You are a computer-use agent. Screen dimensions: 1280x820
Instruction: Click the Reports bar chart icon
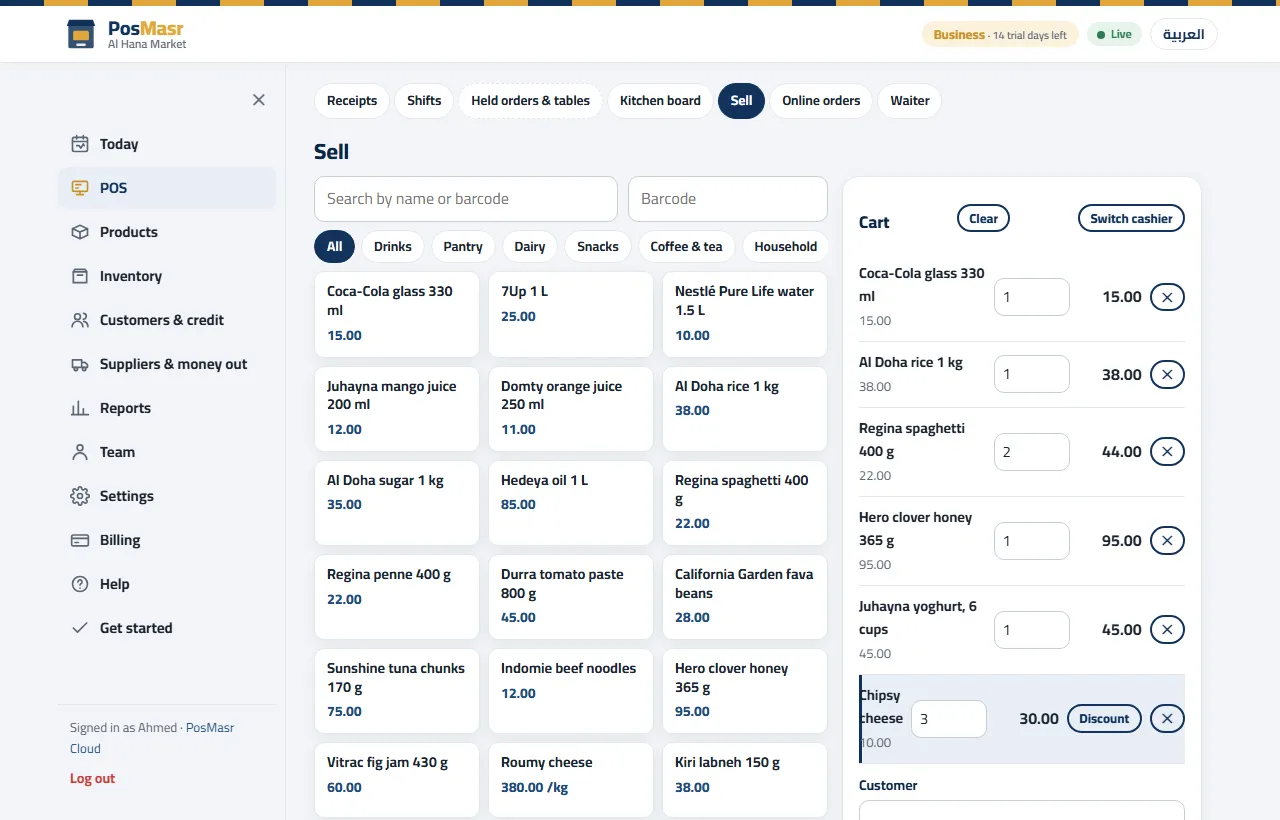tap(80, 408)
